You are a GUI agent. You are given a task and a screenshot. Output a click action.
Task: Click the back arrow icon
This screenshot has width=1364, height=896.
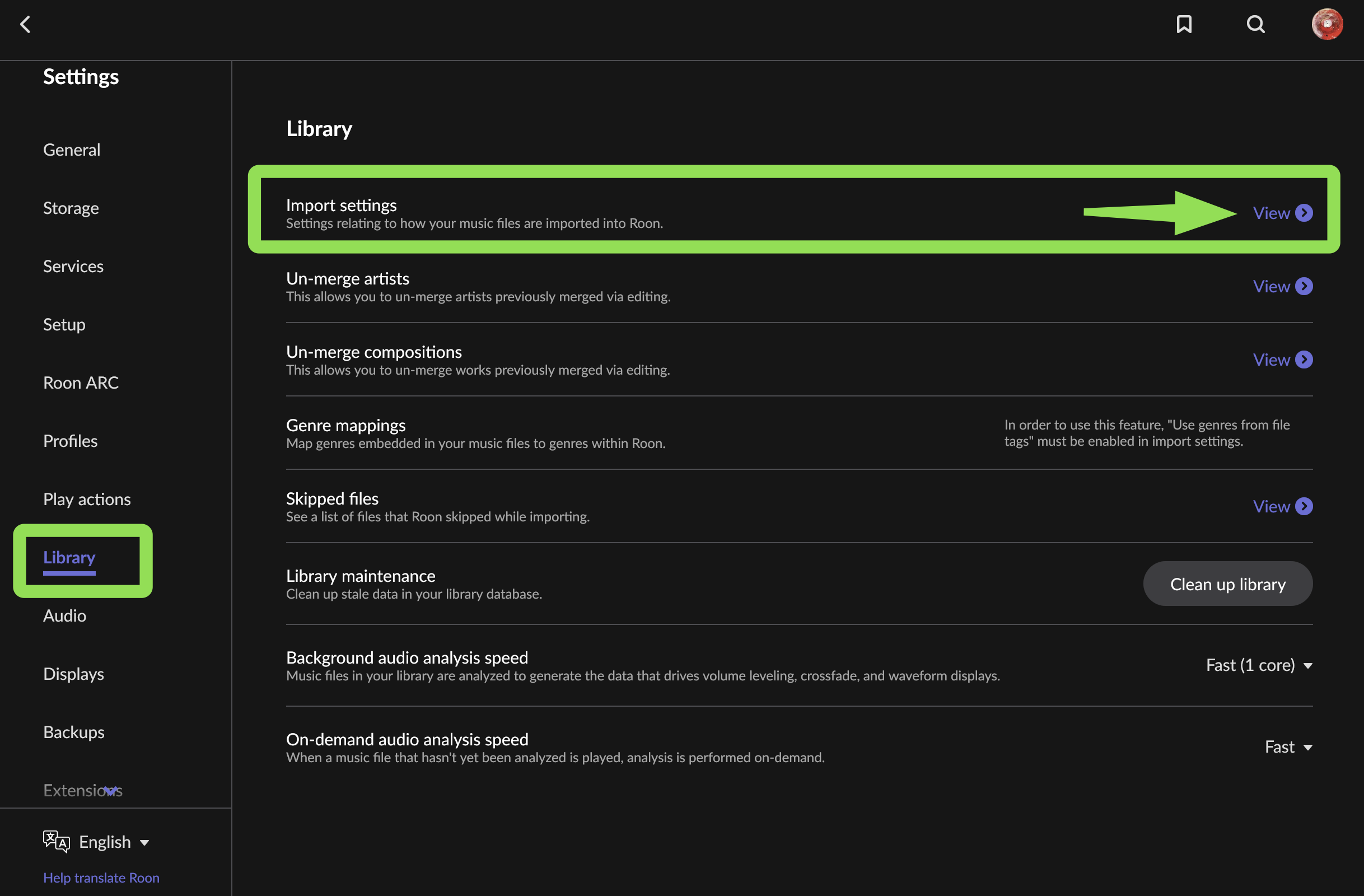pos(25,24)
